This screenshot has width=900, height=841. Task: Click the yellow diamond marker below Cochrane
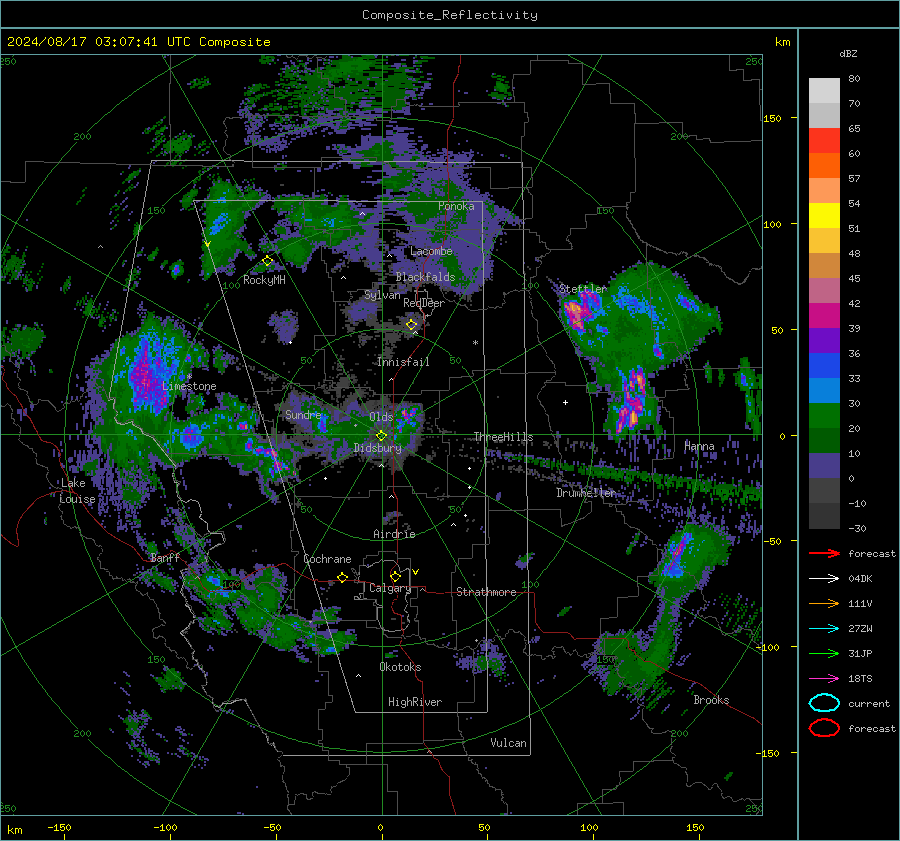click(x=342, y=577)
